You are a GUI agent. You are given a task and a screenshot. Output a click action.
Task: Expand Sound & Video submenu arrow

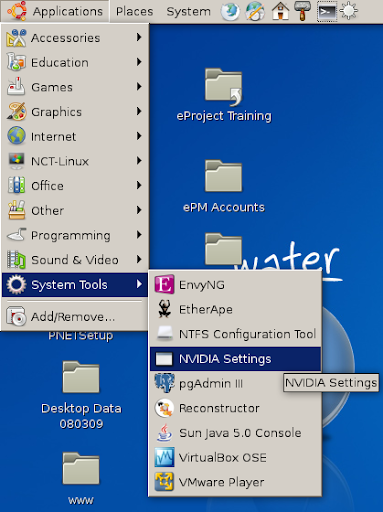[139, 259]
